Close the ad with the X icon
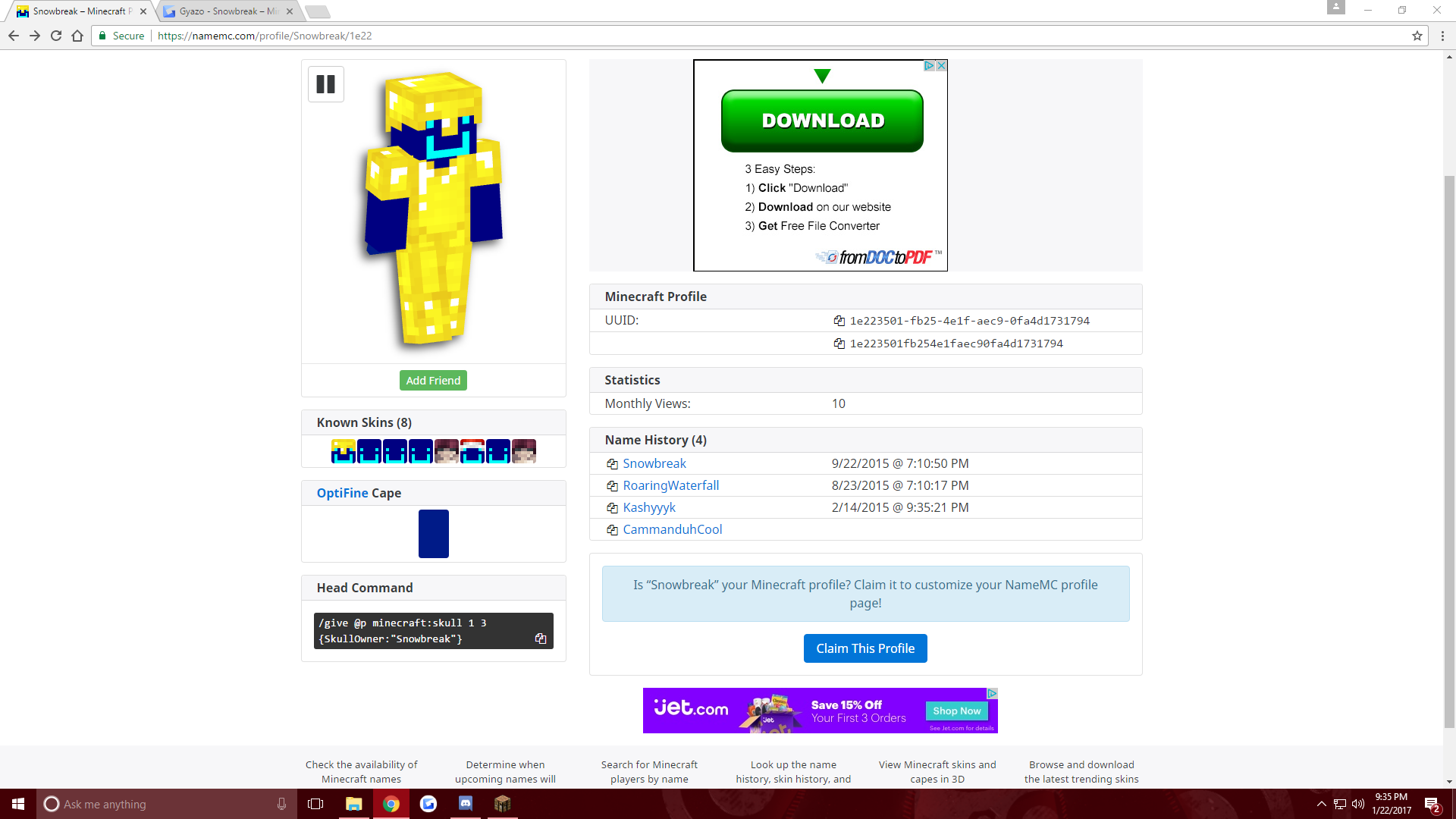The height and width of the screenshot is (819, 1456). 941,66
